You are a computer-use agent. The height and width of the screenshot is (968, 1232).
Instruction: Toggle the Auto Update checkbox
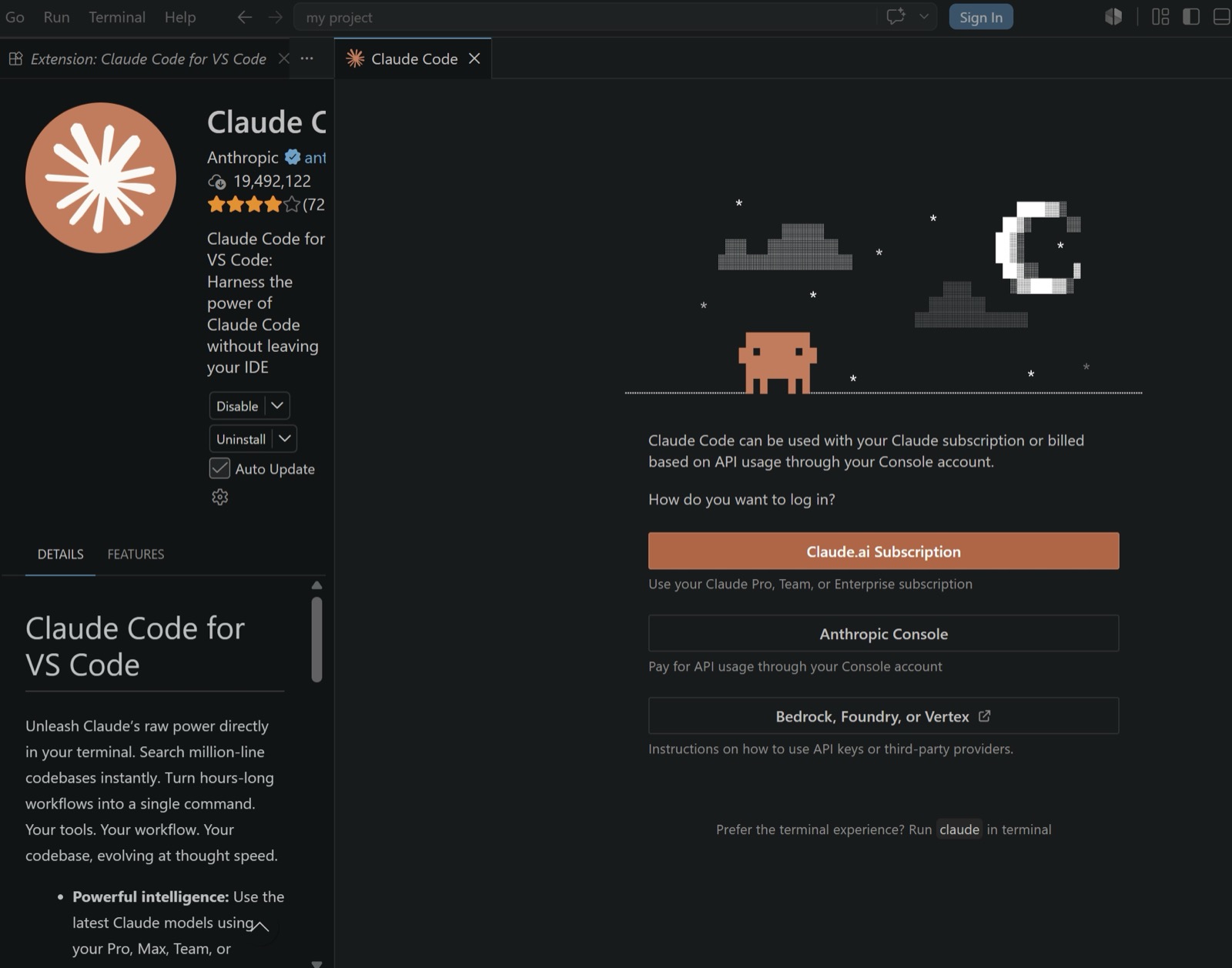[x=219, y=468]
